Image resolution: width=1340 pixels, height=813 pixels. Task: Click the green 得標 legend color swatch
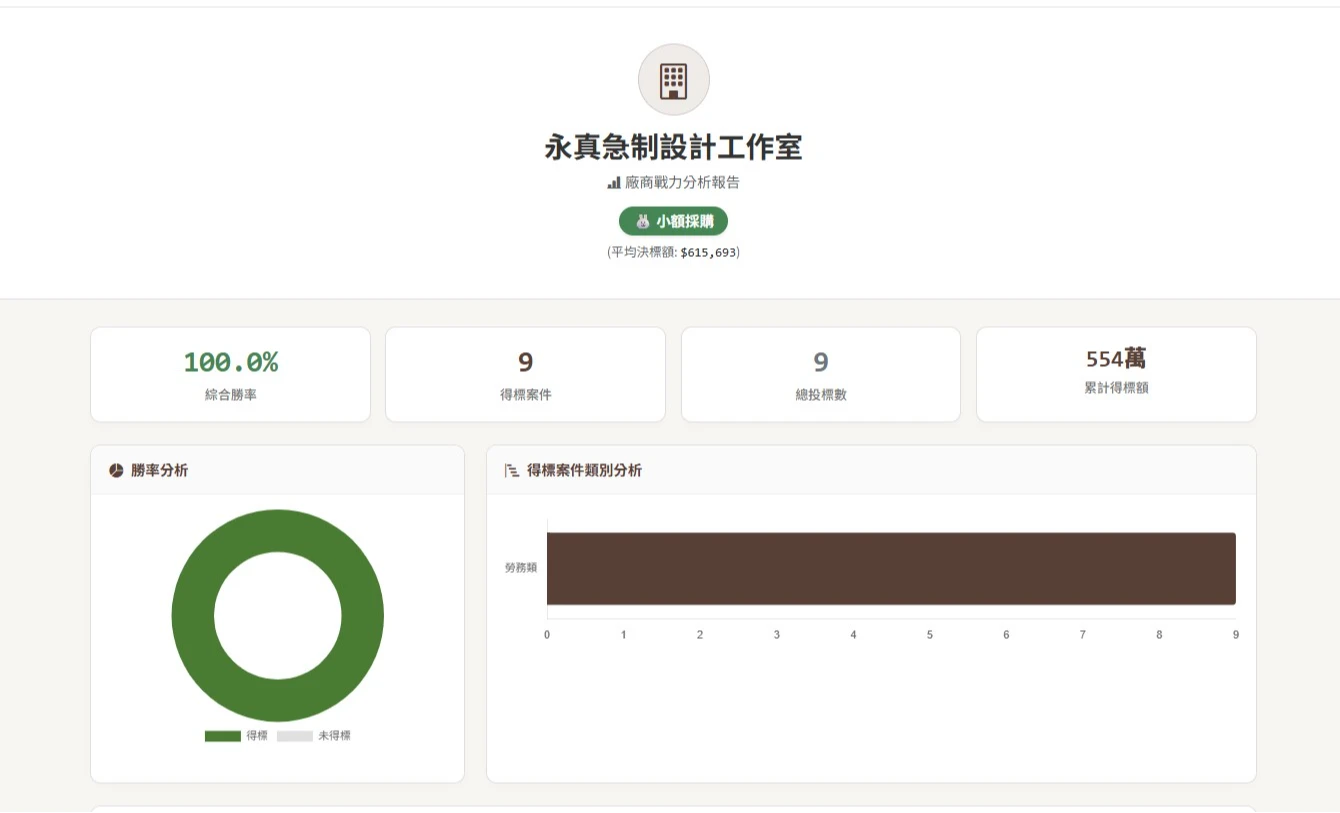(x=223, y=736)
